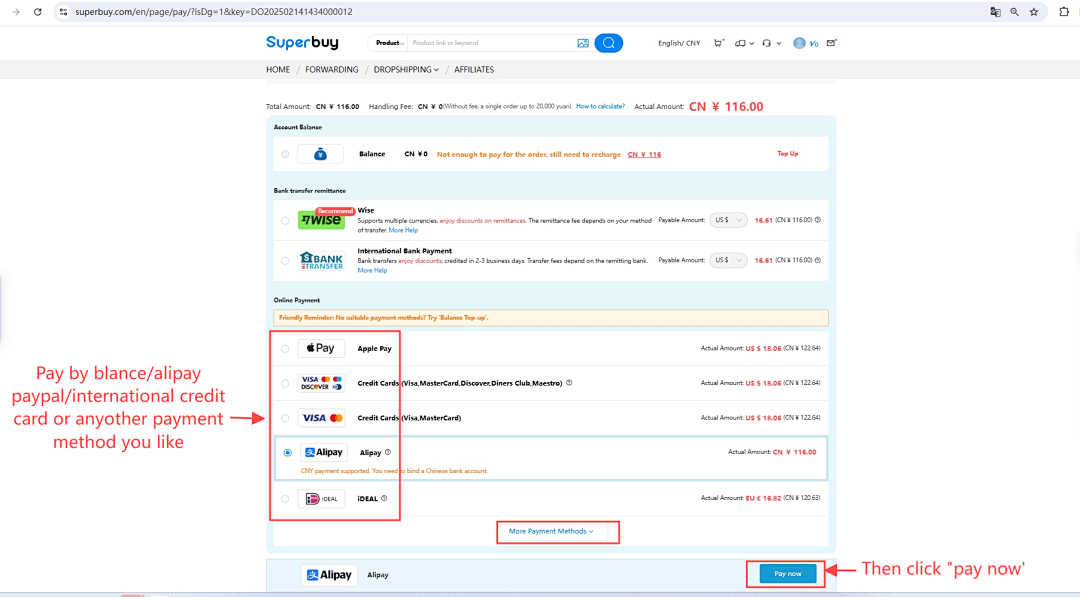1080x597 pixels.
Task: Click the browser zoom magnifier icon
Action: (x=1015, y=12)
